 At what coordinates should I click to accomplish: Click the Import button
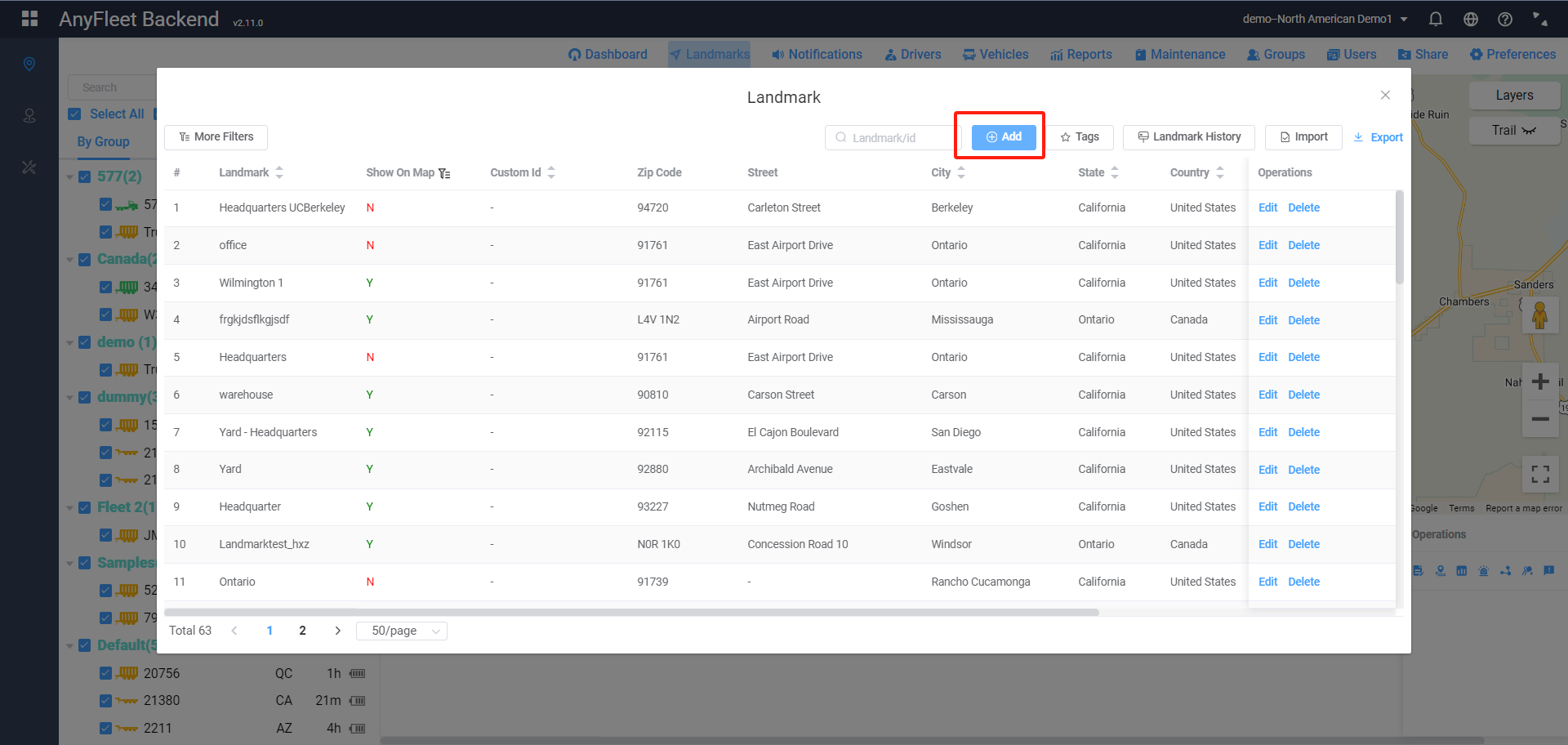[x=1303, y=137]
